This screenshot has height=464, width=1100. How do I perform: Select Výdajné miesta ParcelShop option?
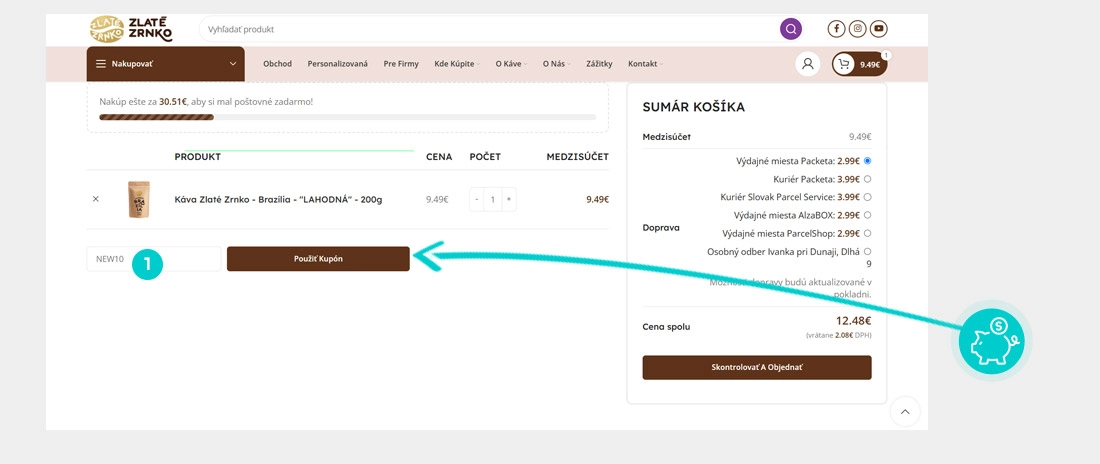click(868, 234)
